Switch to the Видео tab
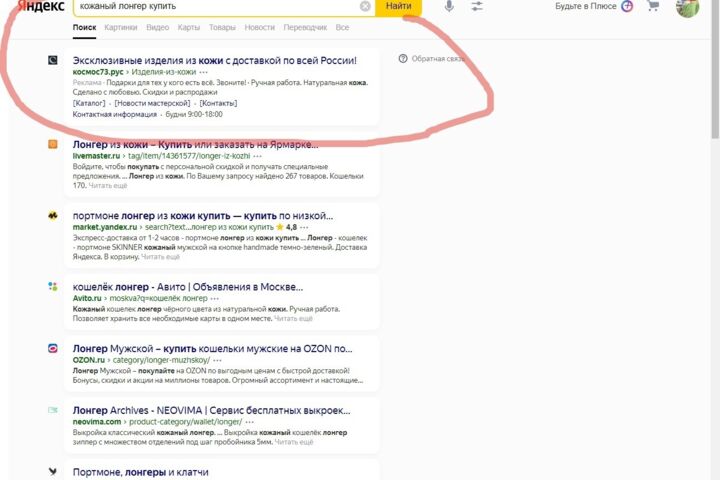 pos(158,28)
